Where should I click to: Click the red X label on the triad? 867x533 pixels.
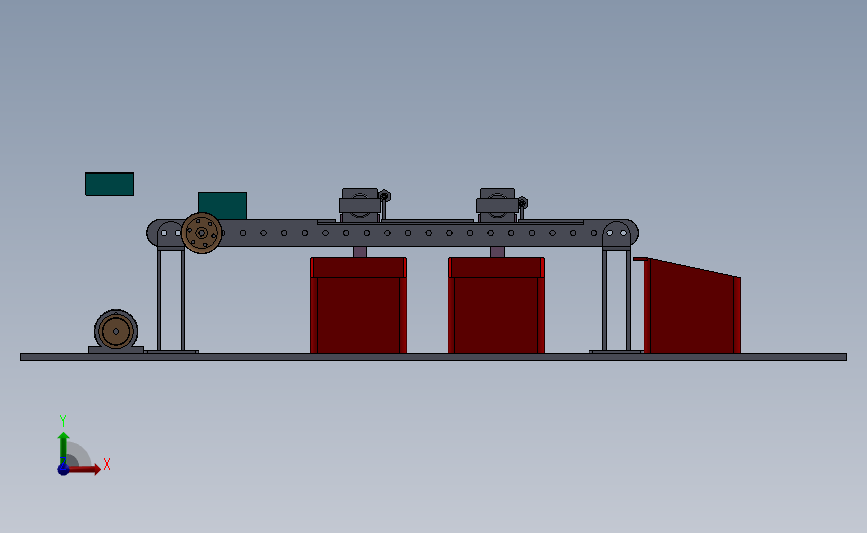pos(107,464)
